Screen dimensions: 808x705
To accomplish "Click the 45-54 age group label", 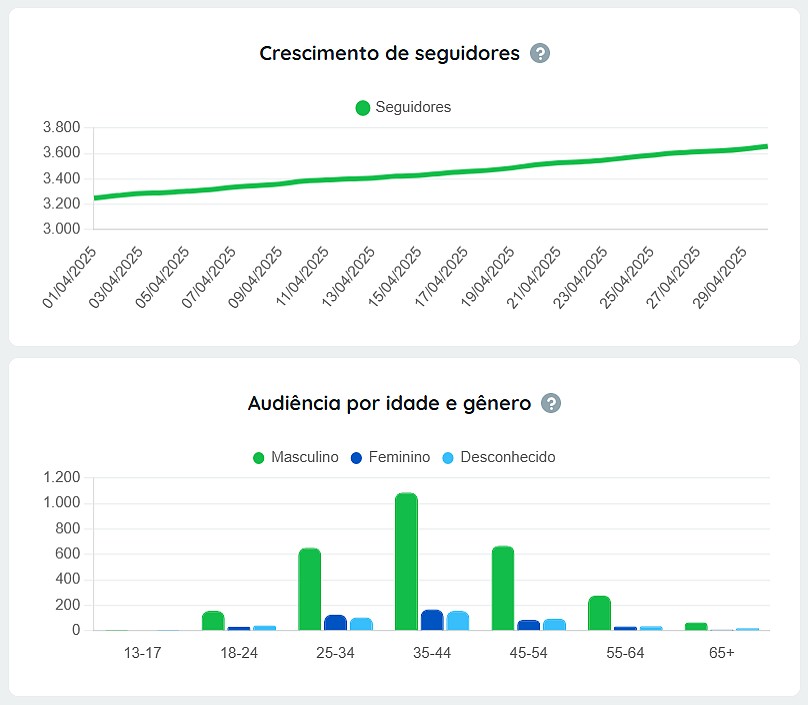I will tap(529, 653).
